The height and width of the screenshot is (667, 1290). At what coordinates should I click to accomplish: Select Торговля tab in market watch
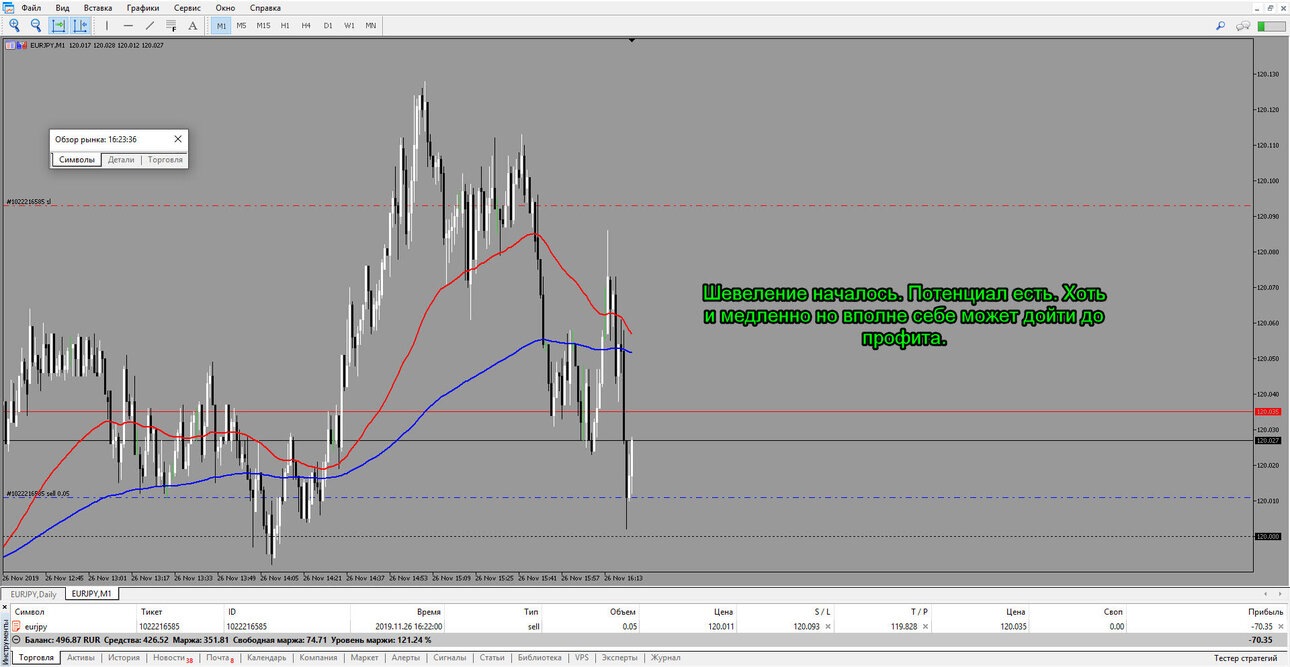165,159
